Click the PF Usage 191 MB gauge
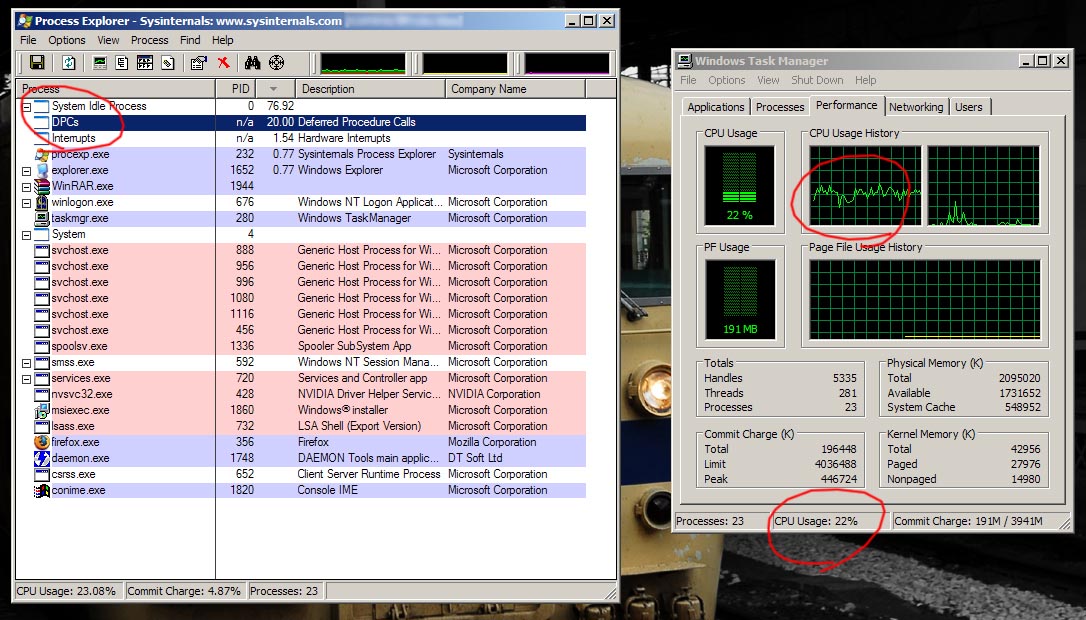Viewport: 1086px width, 620px height. point(740,300)
